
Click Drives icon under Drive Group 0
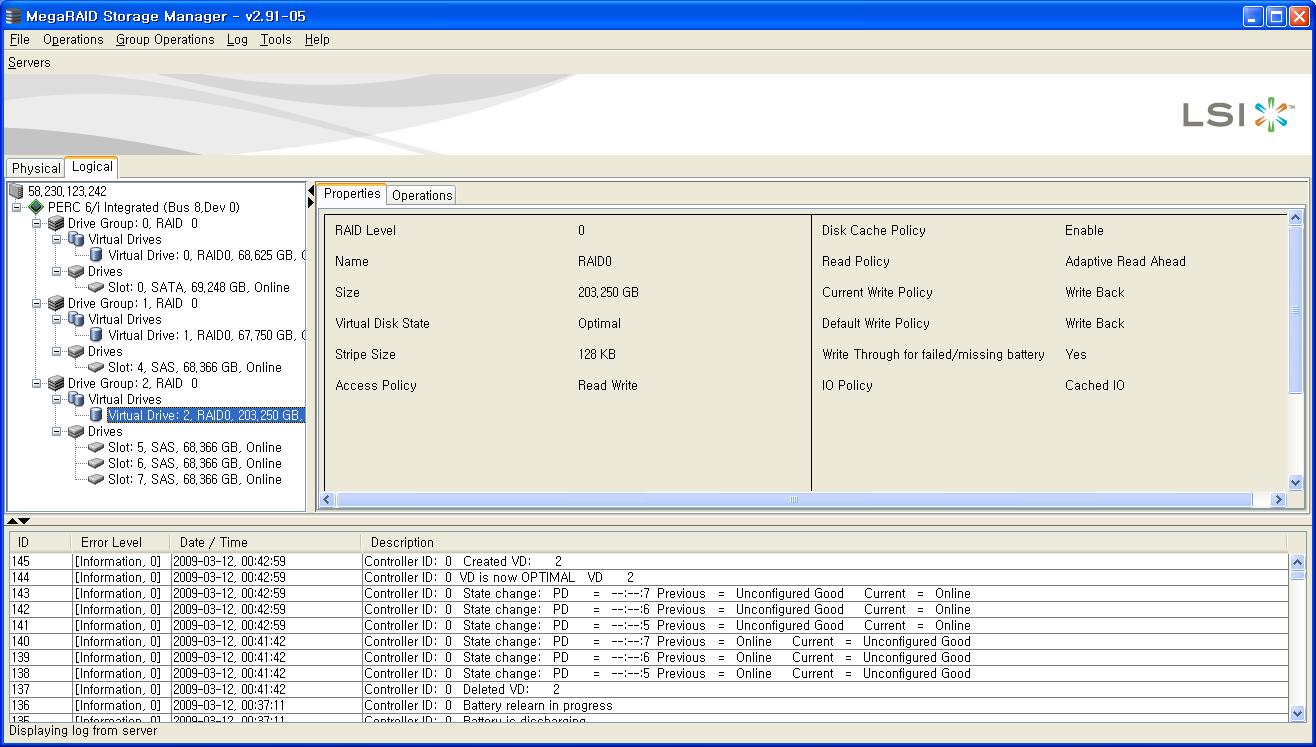76,271
